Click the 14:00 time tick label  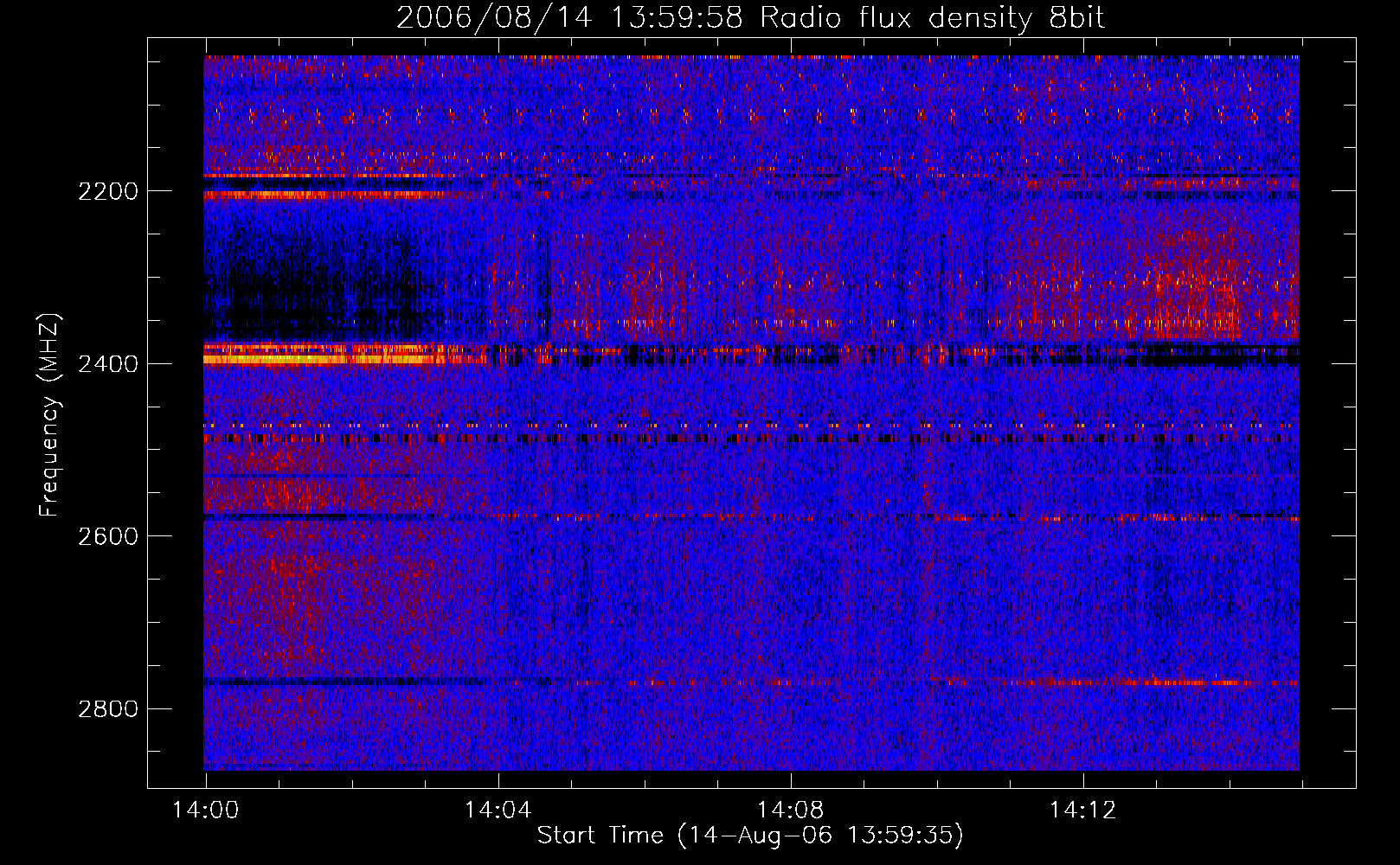point(205,811)
